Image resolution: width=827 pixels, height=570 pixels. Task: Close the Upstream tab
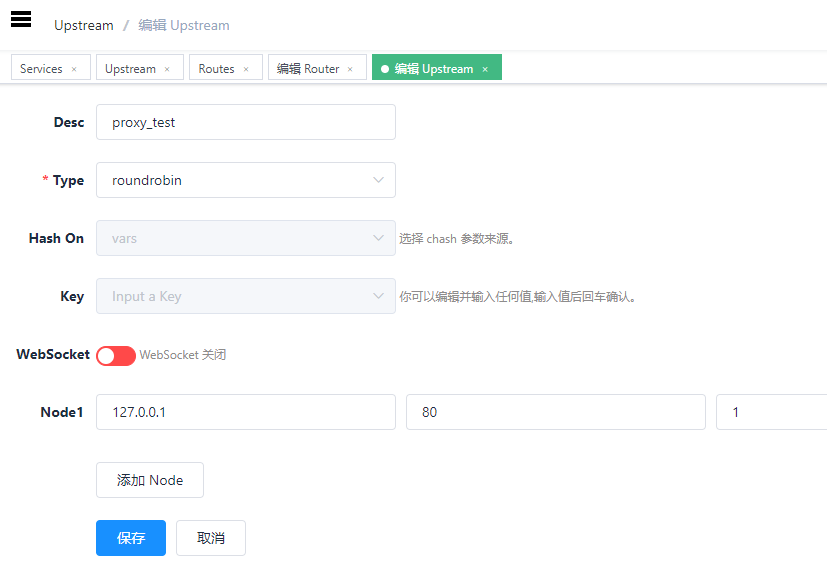(x=167, y=69)
